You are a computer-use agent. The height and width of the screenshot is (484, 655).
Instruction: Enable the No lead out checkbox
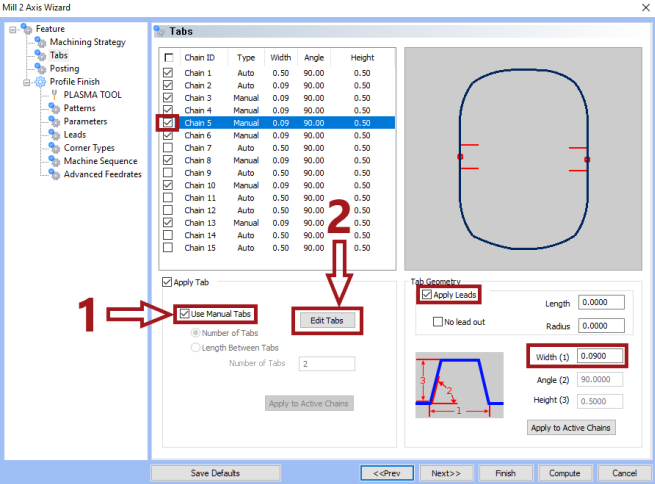coord(437,322)
